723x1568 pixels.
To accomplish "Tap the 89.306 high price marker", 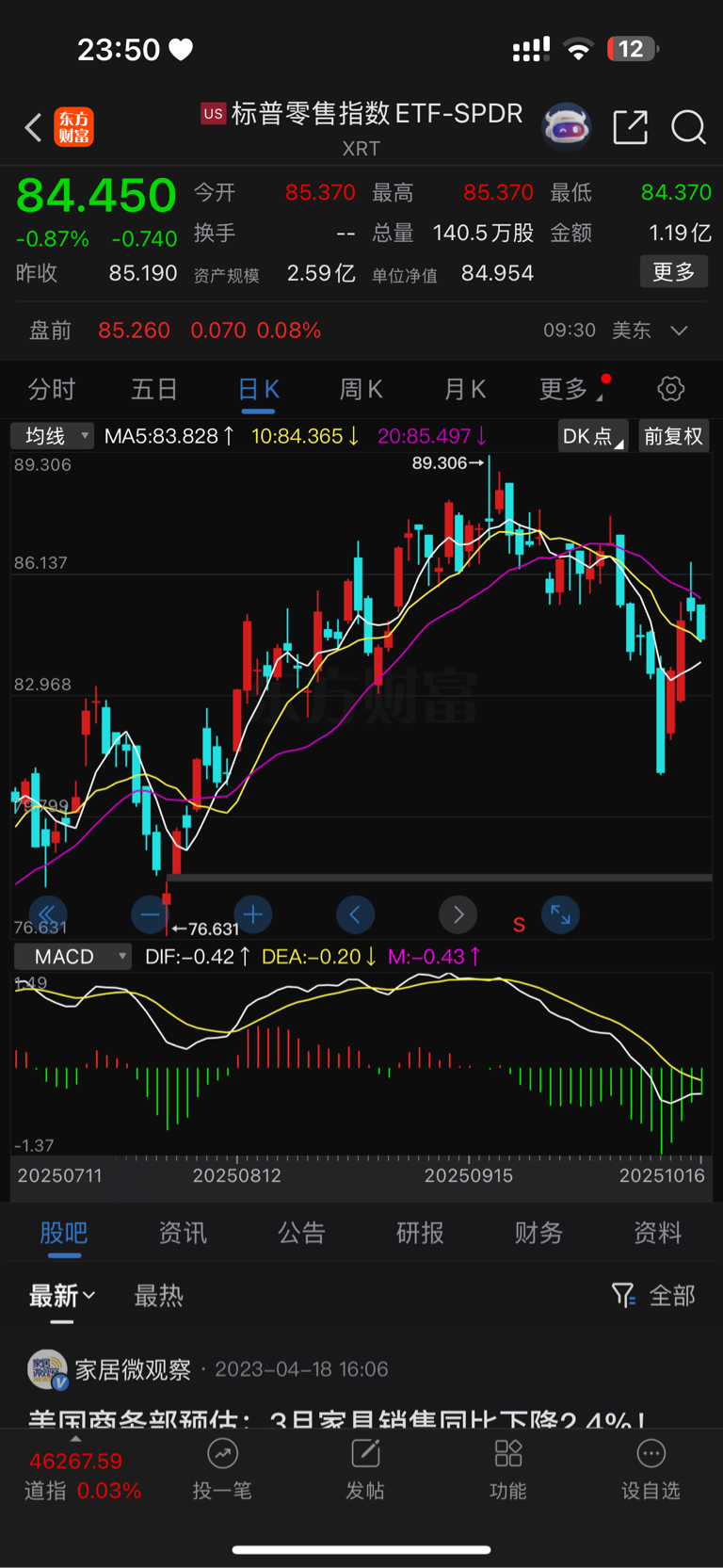I will point(448,462).
